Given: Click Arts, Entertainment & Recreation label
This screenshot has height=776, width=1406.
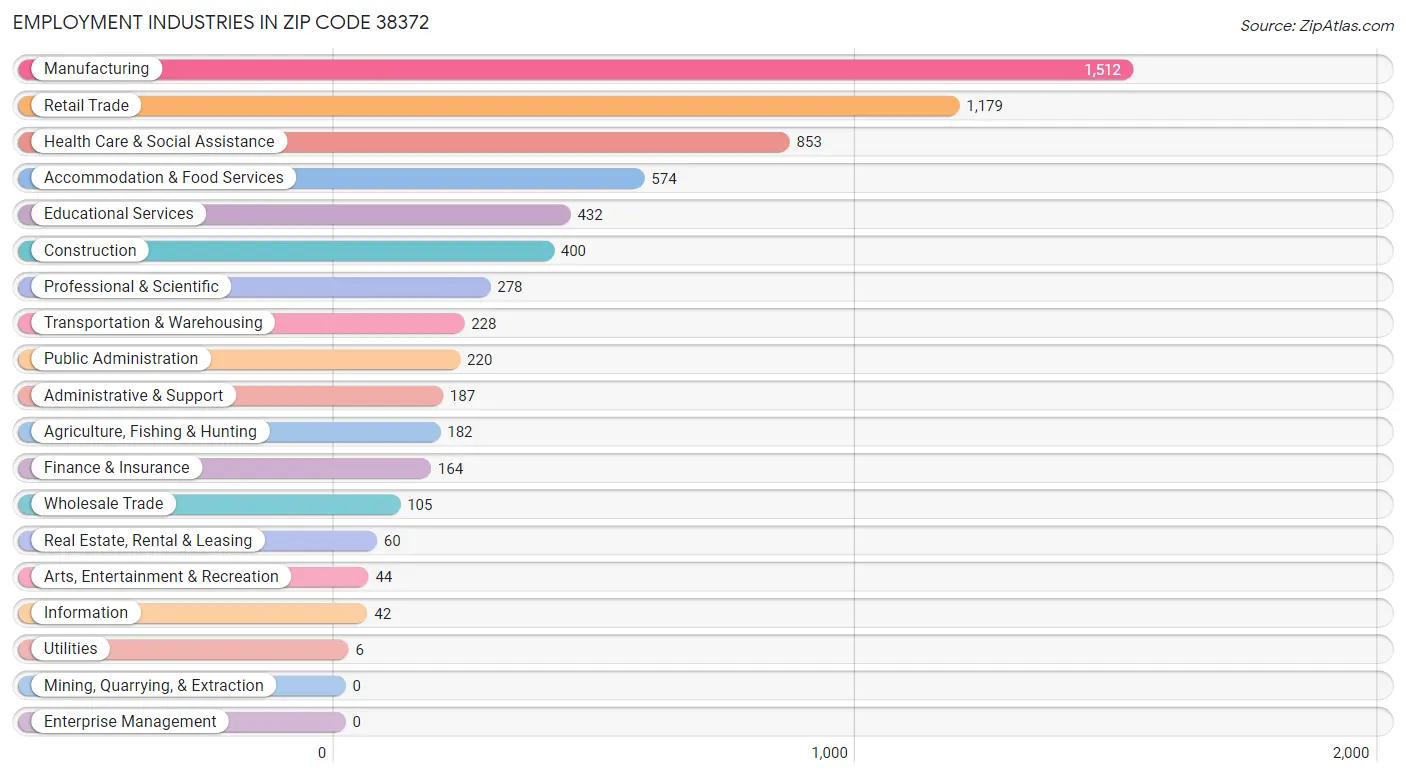Looking at the screenshot, I should coord(161,577).
